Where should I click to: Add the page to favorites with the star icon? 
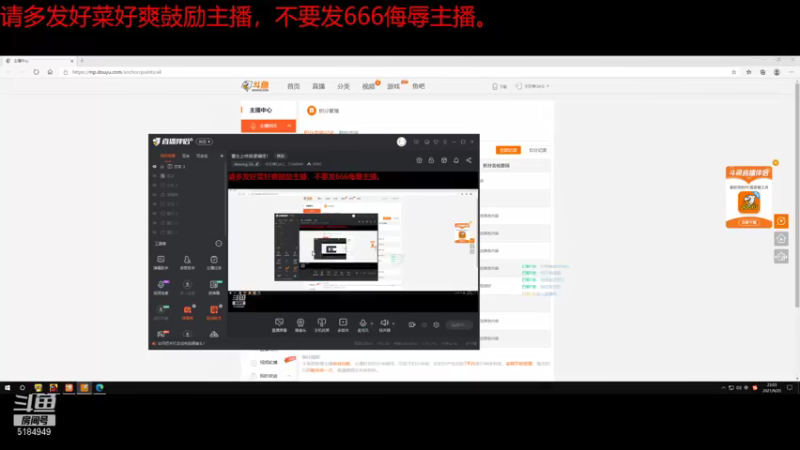point(734,72)
